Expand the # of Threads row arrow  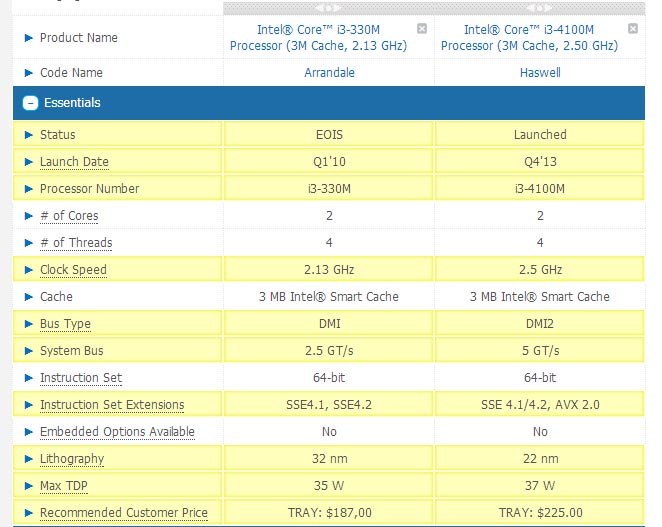29,243
